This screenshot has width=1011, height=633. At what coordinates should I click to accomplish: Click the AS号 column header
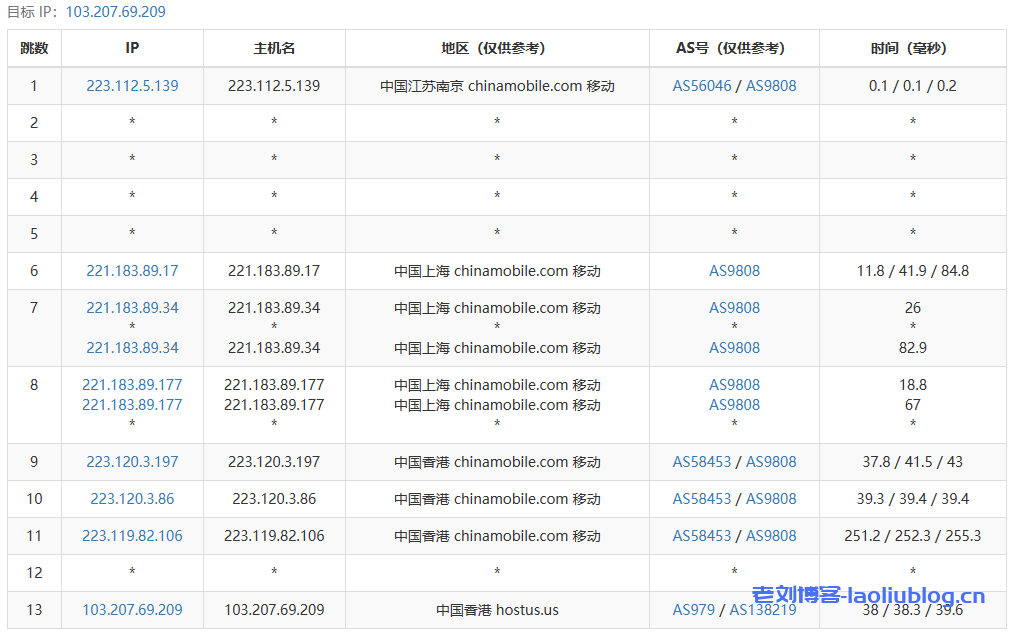click(x=734, y=48)
